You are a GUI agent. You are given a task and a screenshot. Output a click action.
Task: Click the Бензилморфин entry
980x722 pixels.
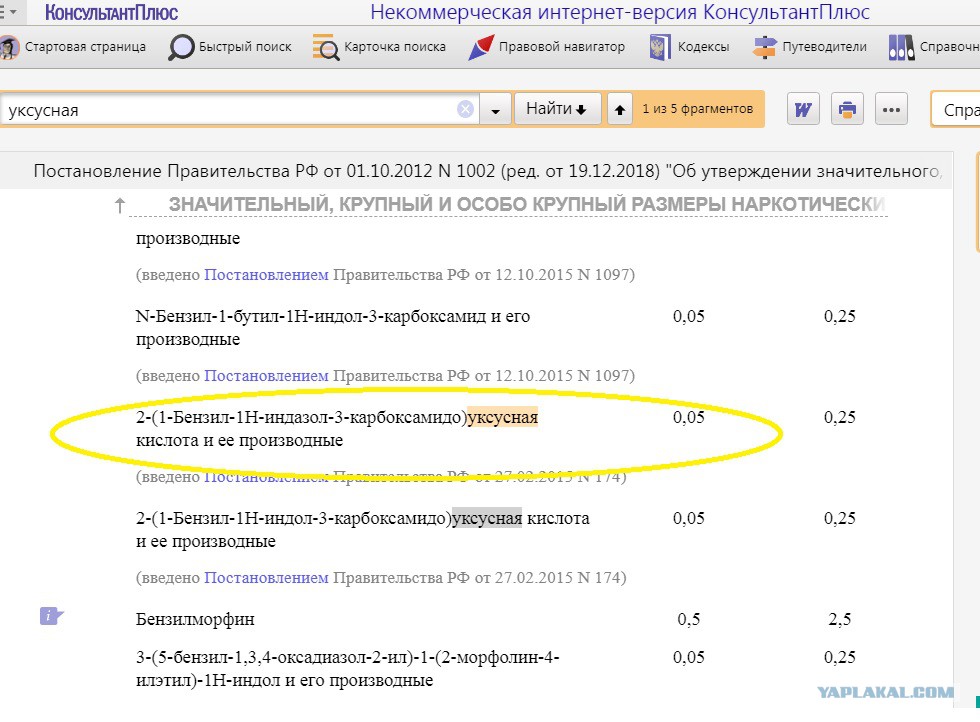195,619
